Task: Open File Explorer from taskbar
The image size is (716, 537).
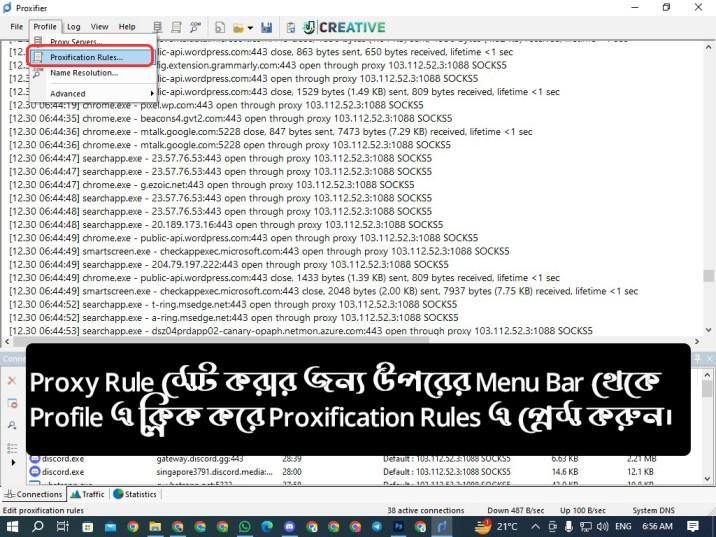Action: [155, 526]
